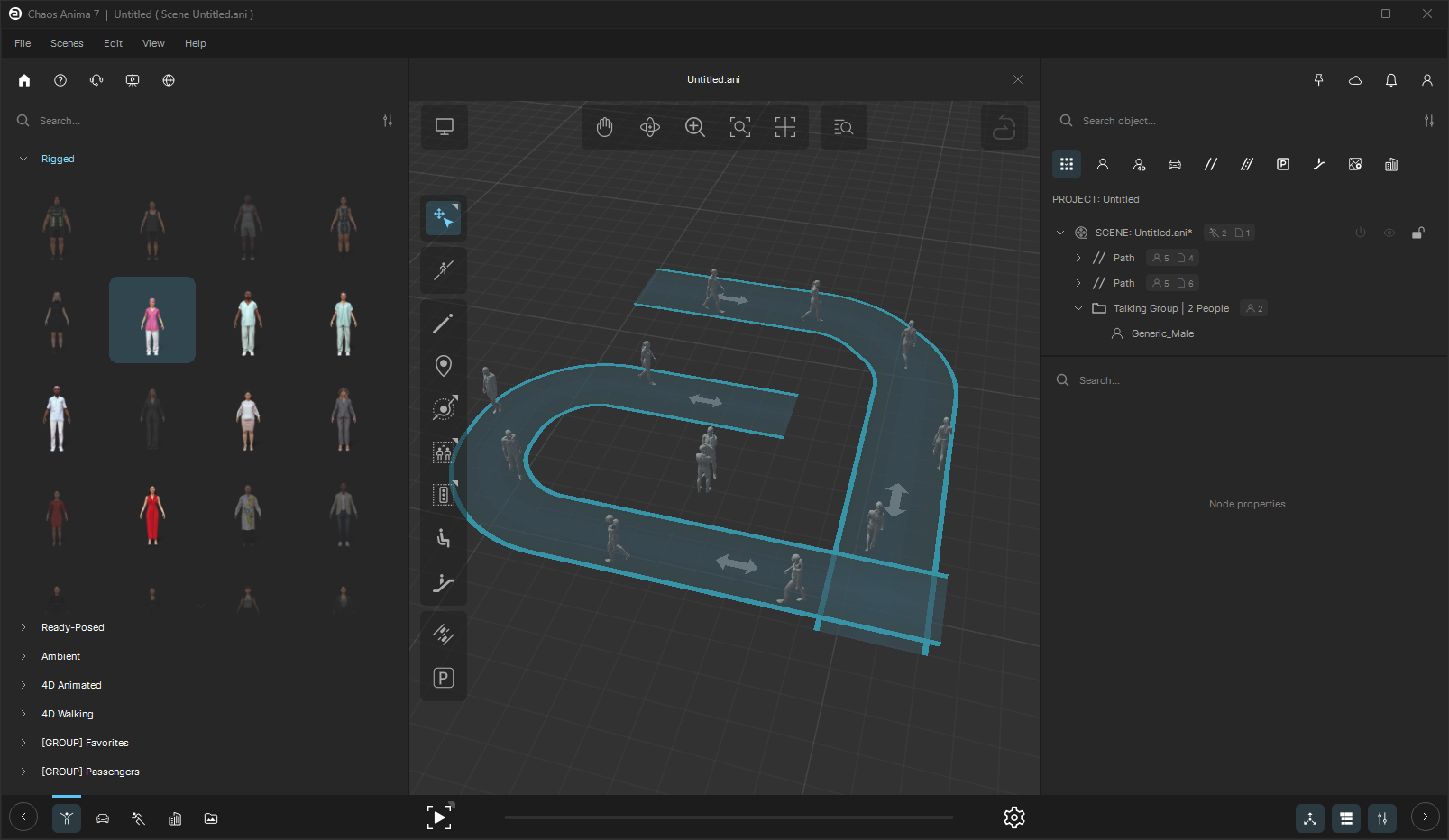
Task: Select the location marker tool
Action: pos(444,365)
